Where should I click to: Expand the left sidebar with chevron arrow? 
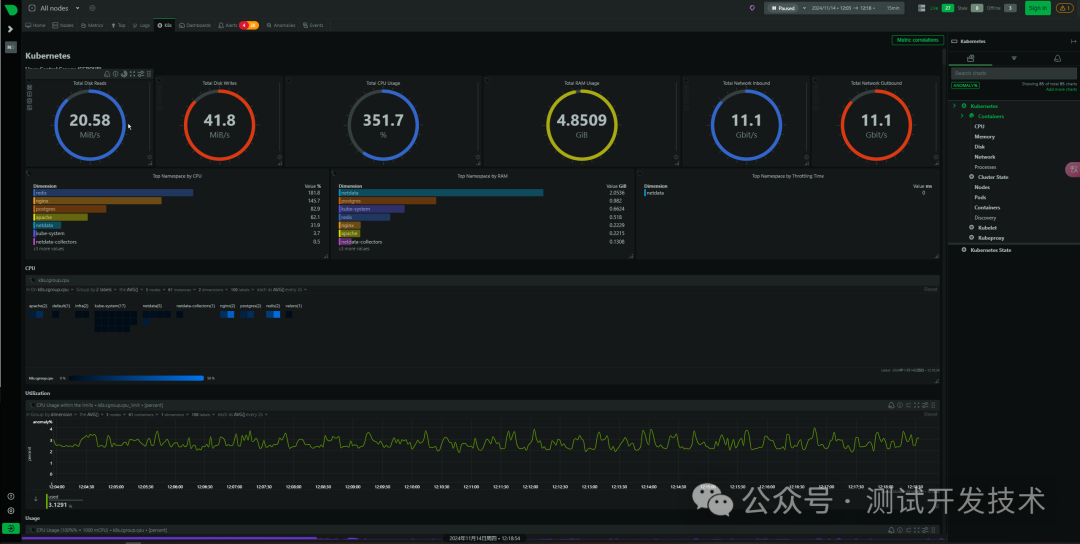tap(10, 29)
